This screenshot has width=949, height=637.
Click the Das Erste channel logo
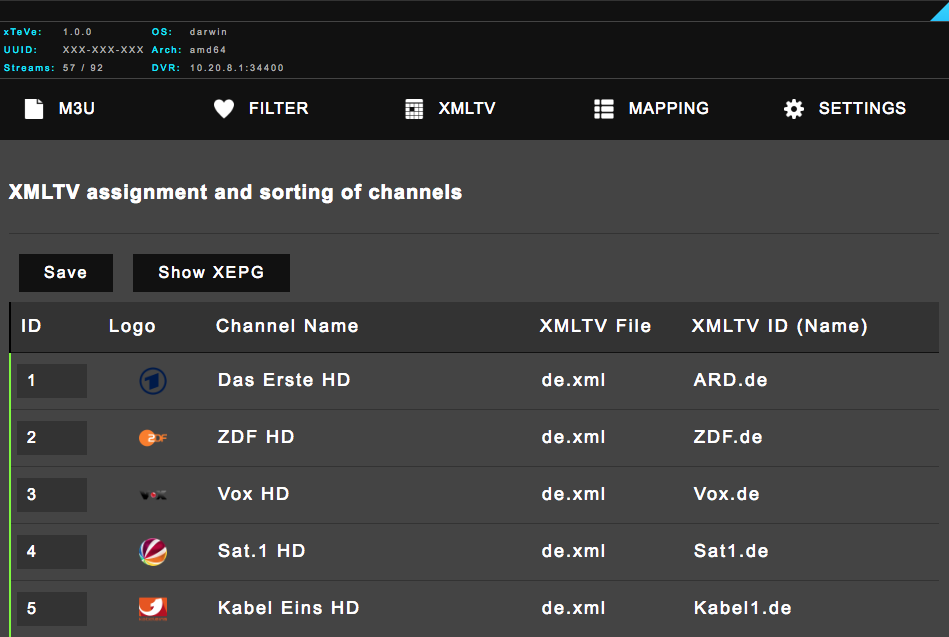pyautogui.click(x=153, y=381)
